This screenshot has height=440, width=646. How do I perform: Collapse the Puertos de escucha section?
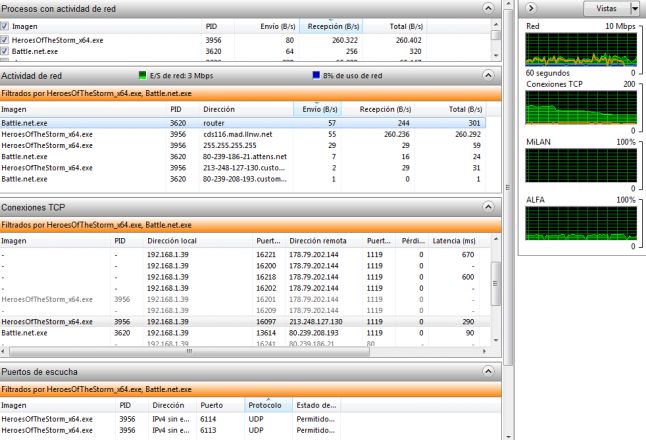[488, 371]
